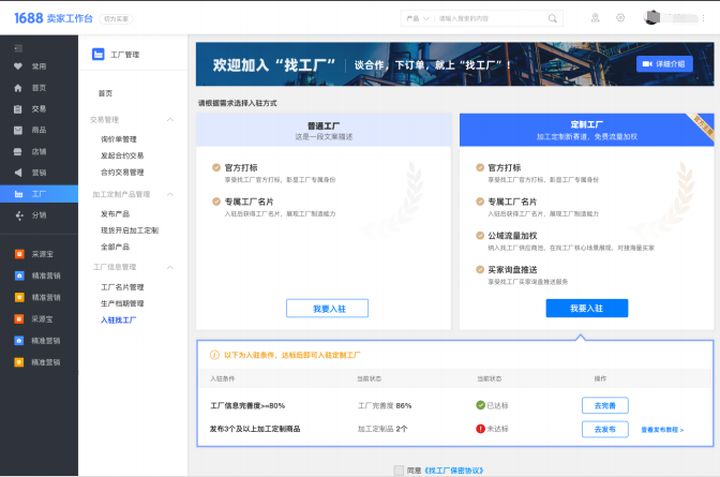This screenshot has width=720, height=477.
Task: Open 询价单管理 in the submenu
Action: click(118, 139)
